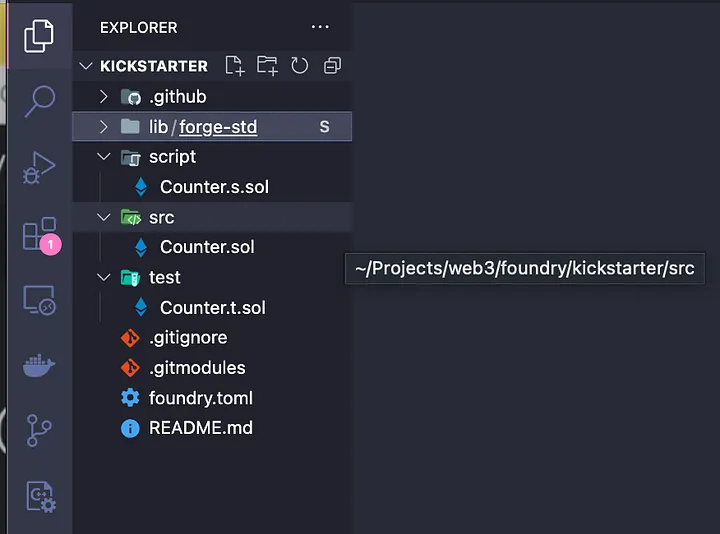This screenshot has height=534, width=720.
Task: Collapse all folders in Explorer
Action: [332, 66]
